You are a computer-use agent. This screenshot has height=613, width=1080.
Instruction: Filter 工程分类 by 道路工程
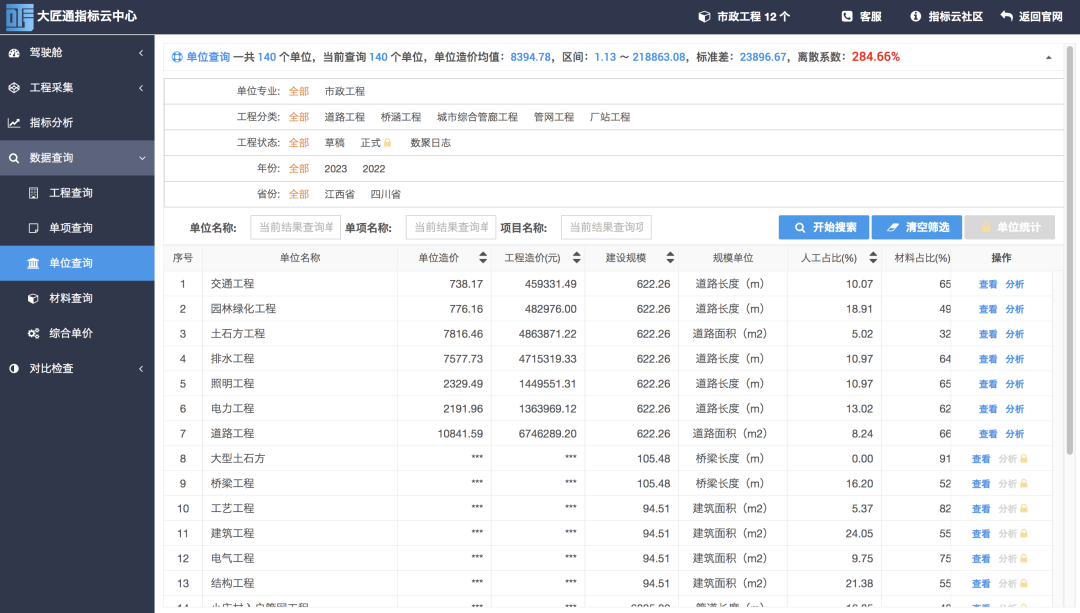point(344,117)
